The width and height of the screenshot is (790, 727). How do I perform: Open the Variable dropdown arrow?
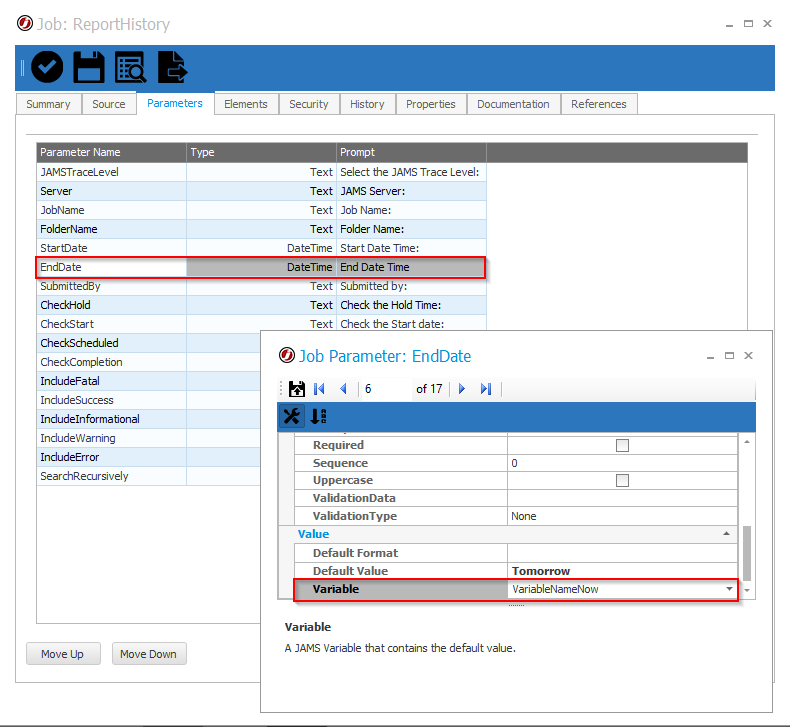tap(729, 589)
